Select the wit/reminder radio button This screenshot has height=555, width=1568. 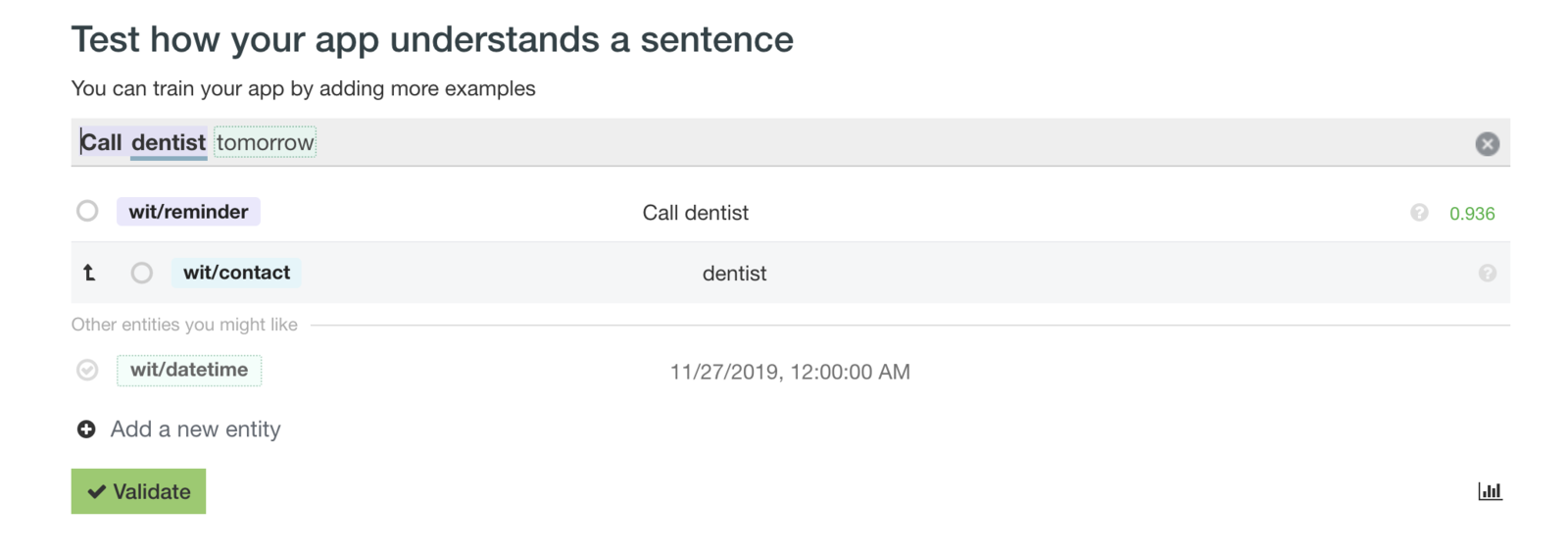[x=87, y=211]
